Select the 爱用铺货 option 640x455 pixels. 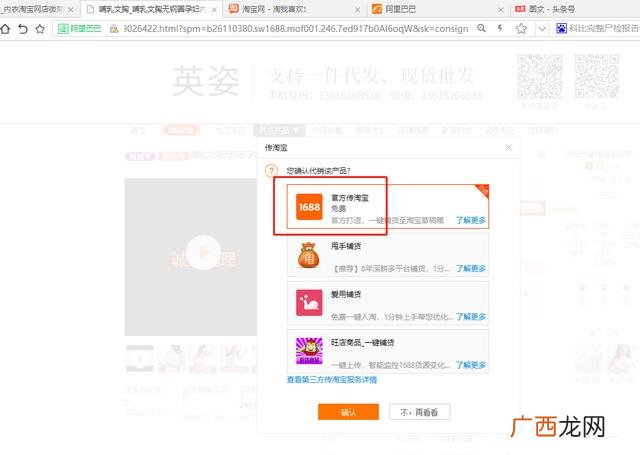pyautogui.click(x=387, y=303)
